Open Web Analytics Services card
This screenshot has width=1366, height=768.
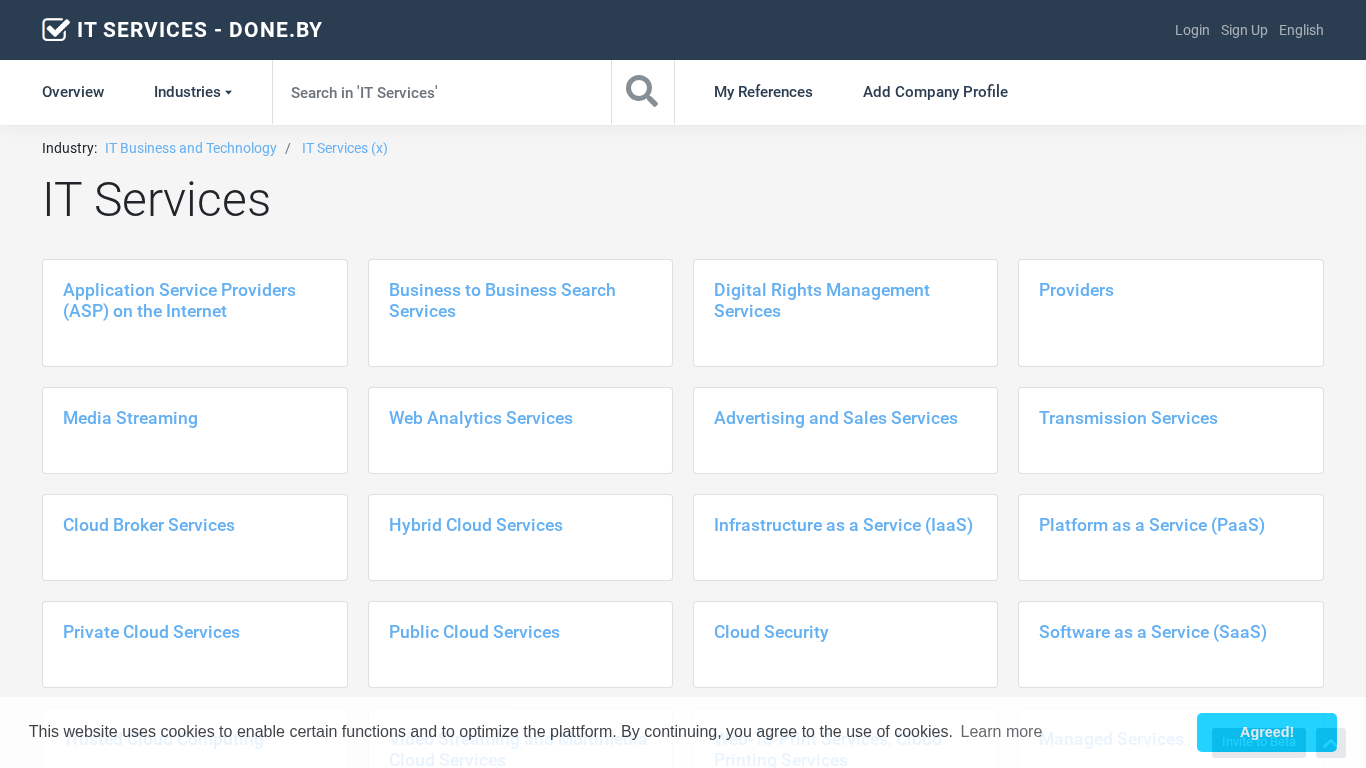pos(481,418)
